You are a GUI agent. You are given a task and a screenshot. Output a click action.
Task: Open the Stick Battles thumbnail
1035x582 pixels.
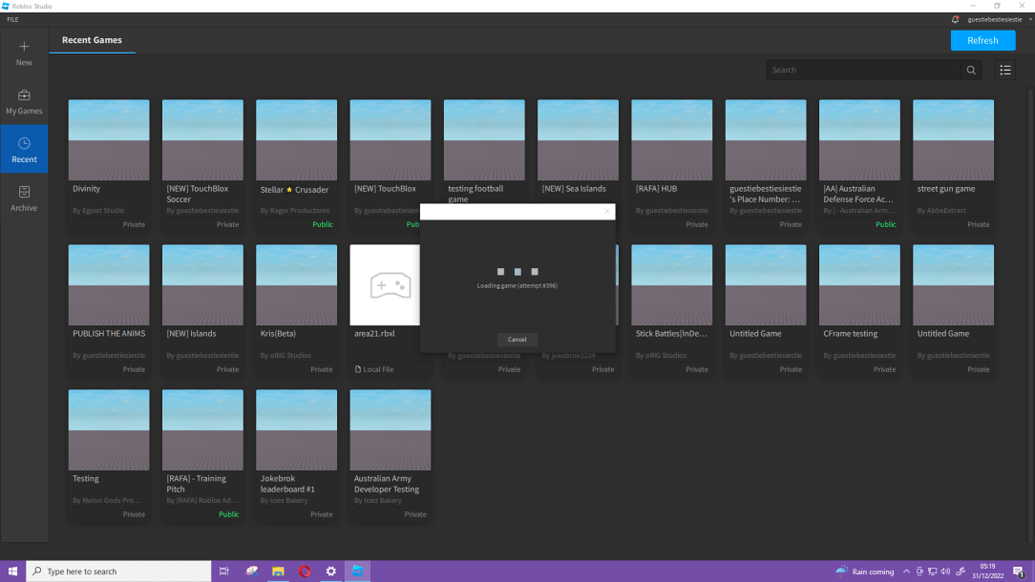tap(672, 285)
